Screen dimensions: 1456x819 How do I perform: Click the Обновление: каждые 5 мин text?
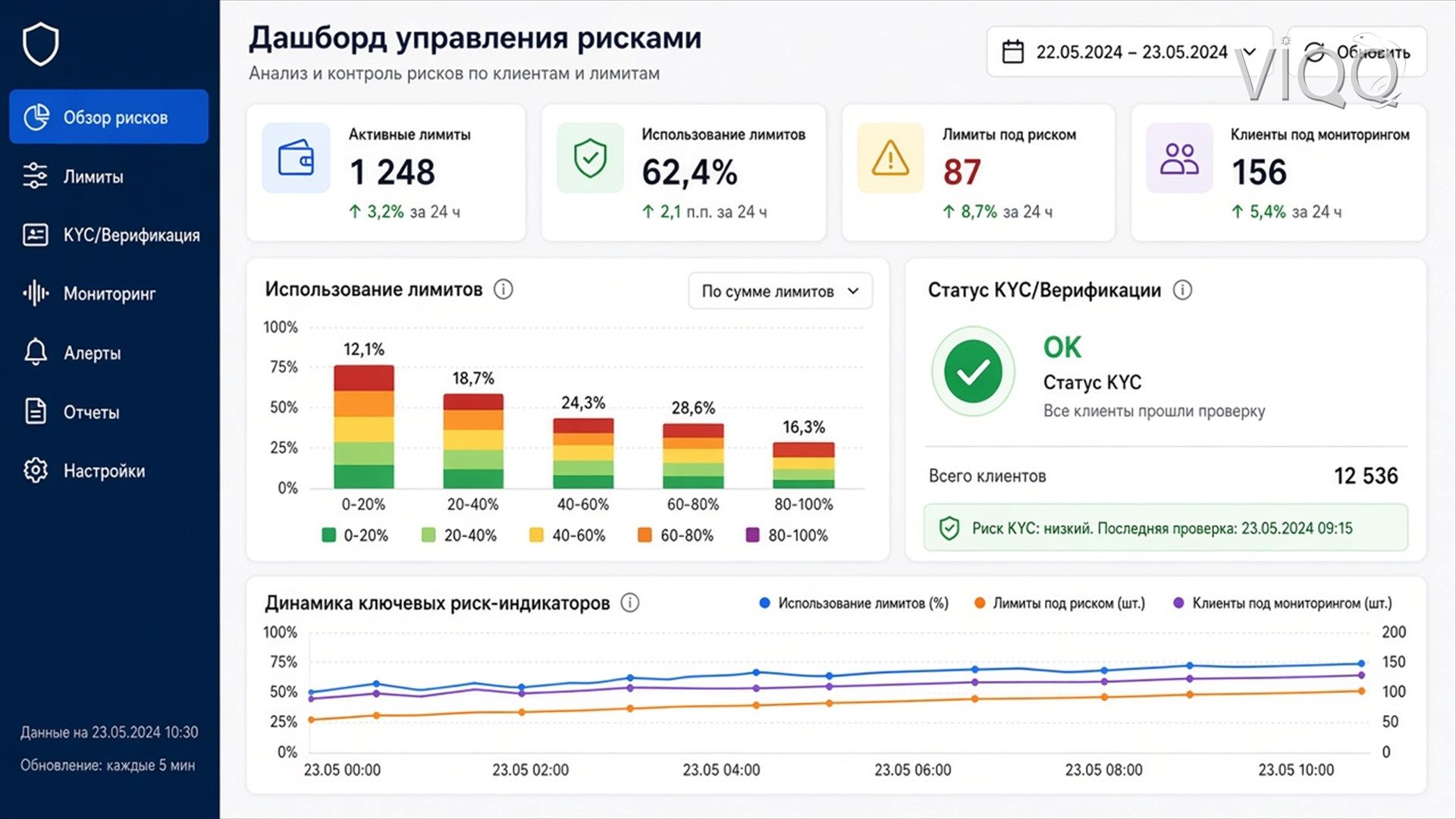[x=108, y=765]
